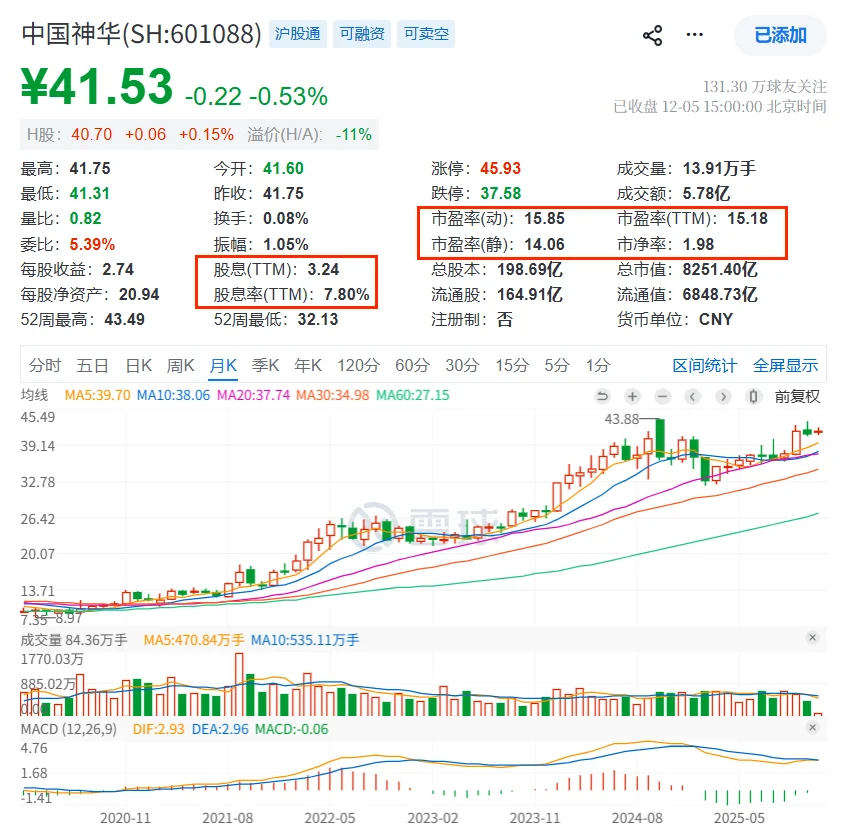Open the more options ellipsis icon

point(694,33)
